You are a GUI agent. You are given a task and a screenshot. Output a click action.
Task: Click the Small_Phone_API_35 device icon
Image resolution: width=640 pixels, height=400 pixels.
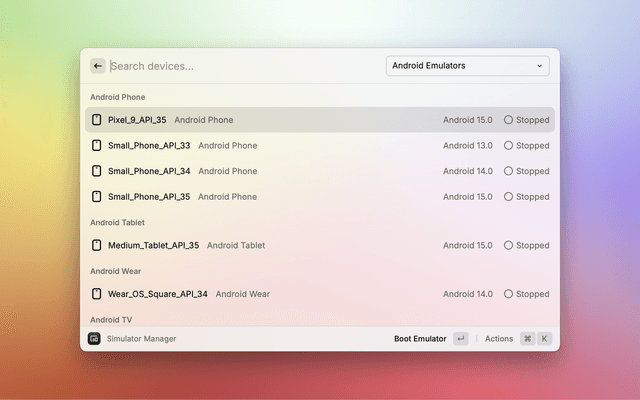pos(97,197)
